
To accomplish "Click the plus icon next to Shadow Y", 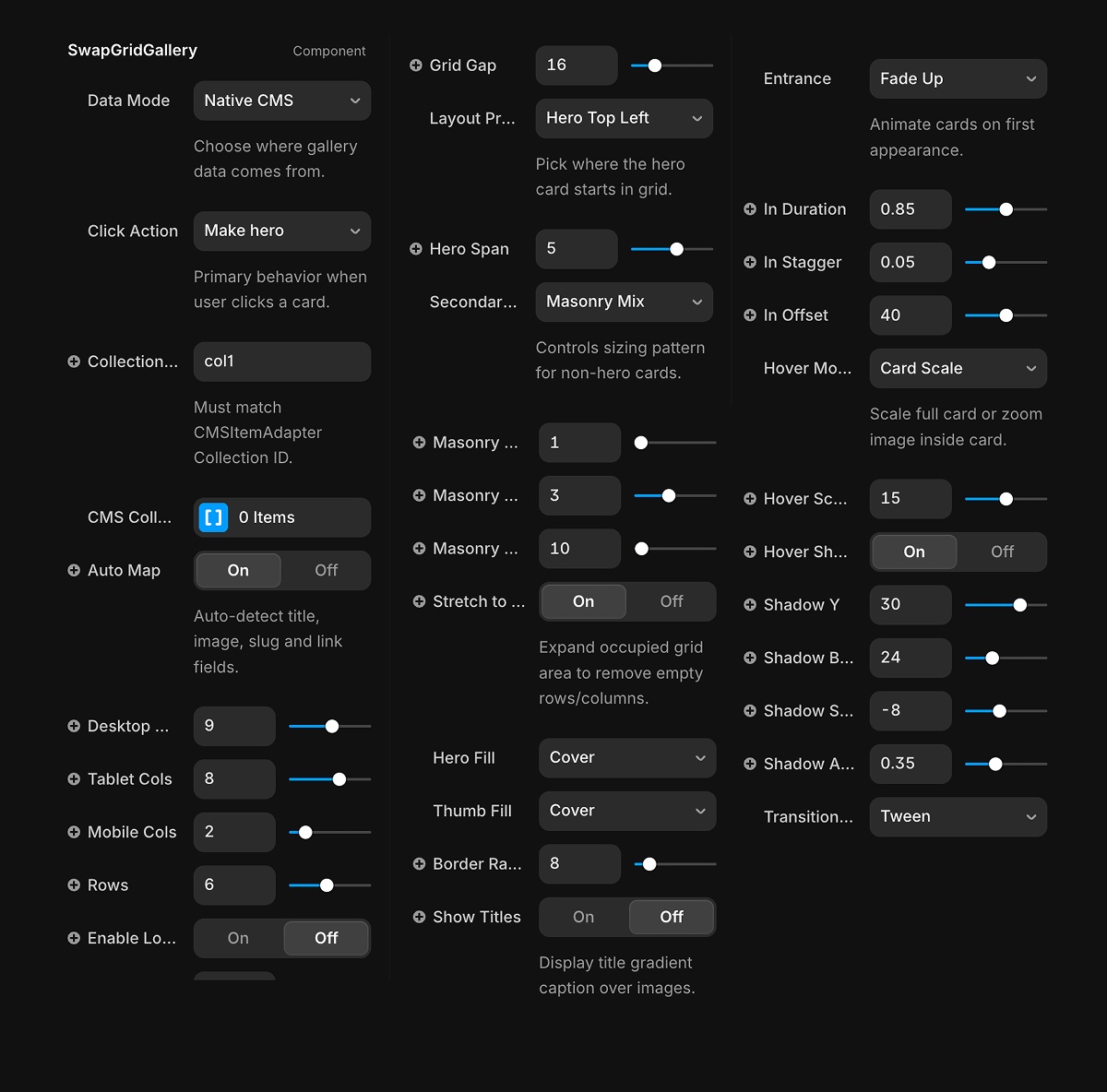I will click(x=750, y=605).
